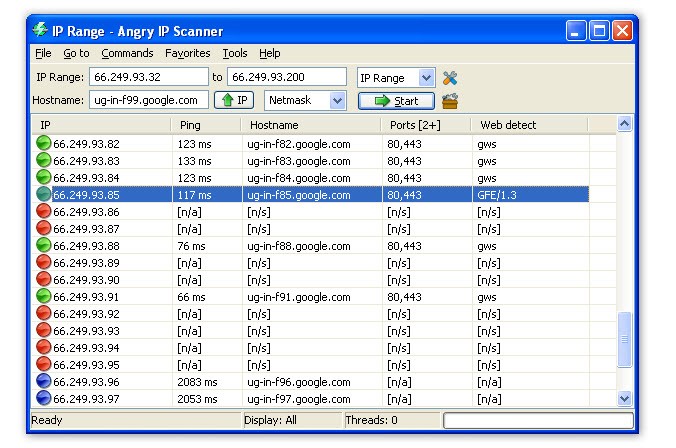The image size is (676, 448).
Task: Click the Hostname input field
Action: (149, 100)
